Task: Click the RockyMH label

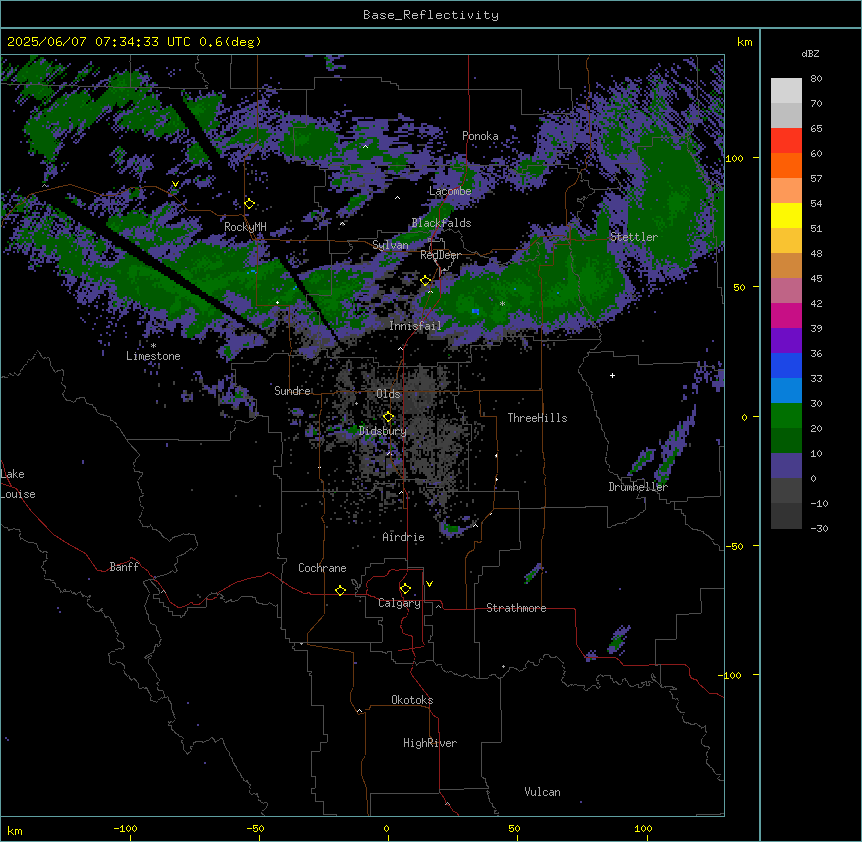Action: click(245, 227)
